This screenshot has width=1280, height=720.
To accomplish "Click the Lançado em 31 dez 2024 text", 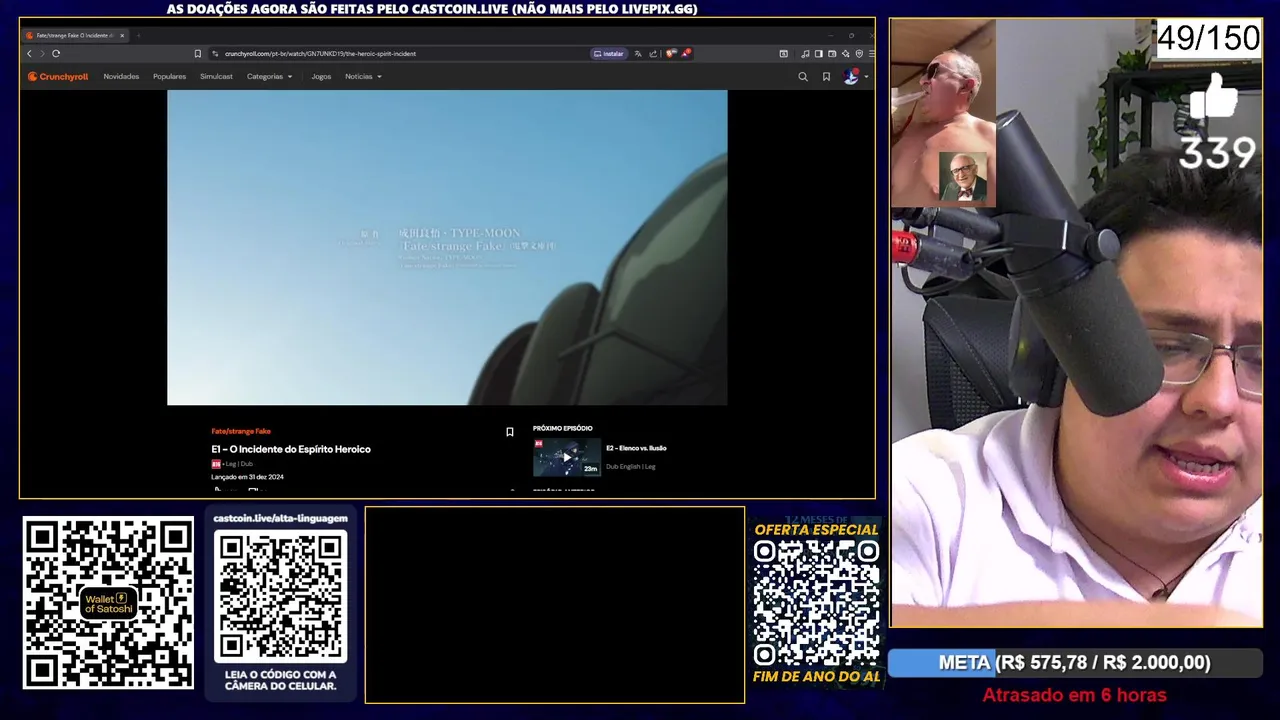I will click(x=247, y=477).
